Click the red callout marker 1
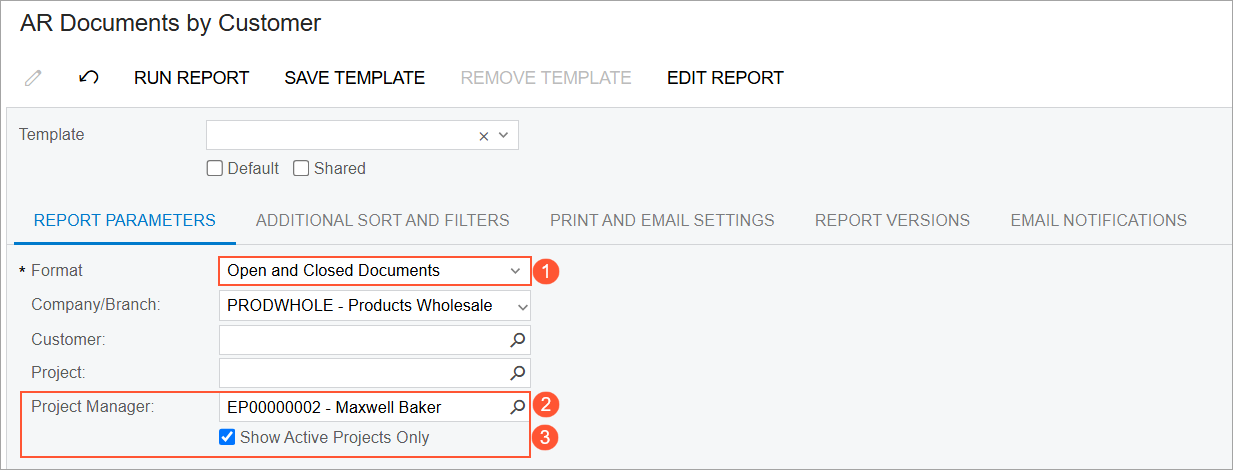This screenshot has width=1233, height=470. click(546, 271)
